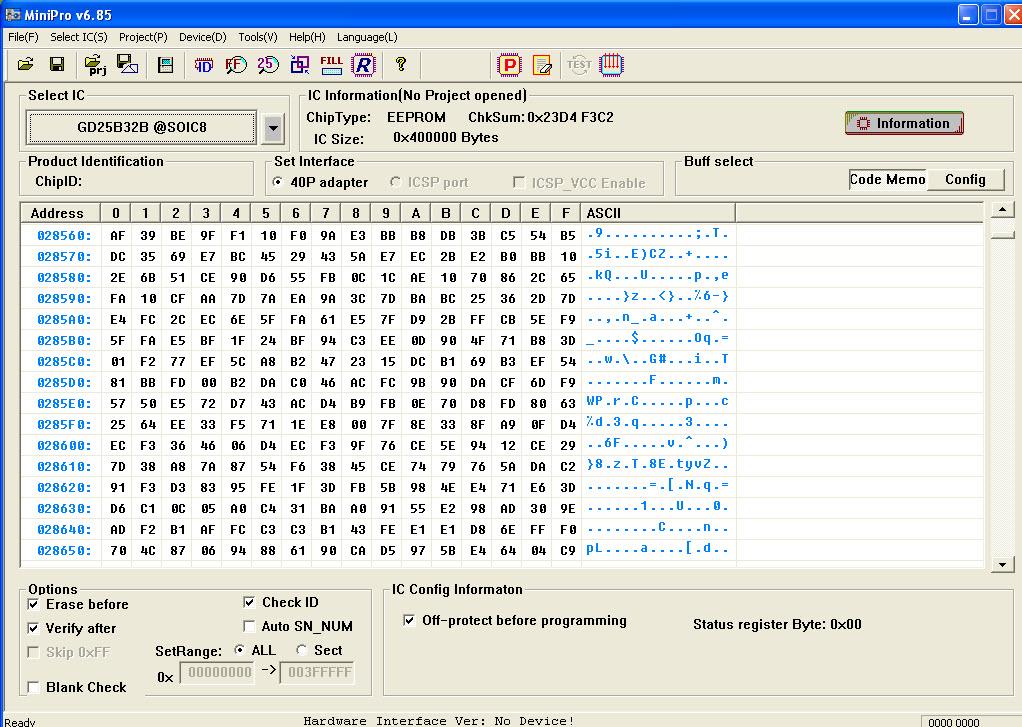Click address row 028560:
Image resolution: width=1022 pixels, height=727 pixels.
click(x=65, y=236)
